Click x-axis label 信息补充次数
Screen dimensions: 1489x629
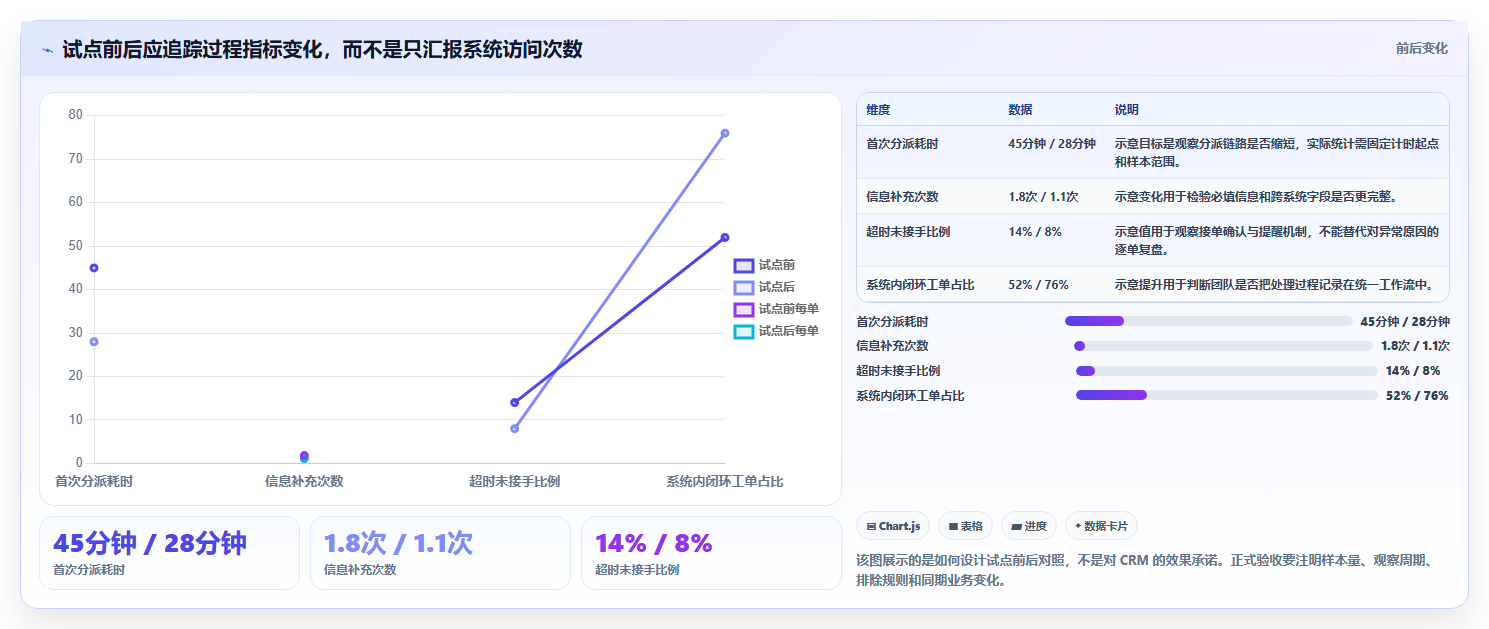(304, 482)
